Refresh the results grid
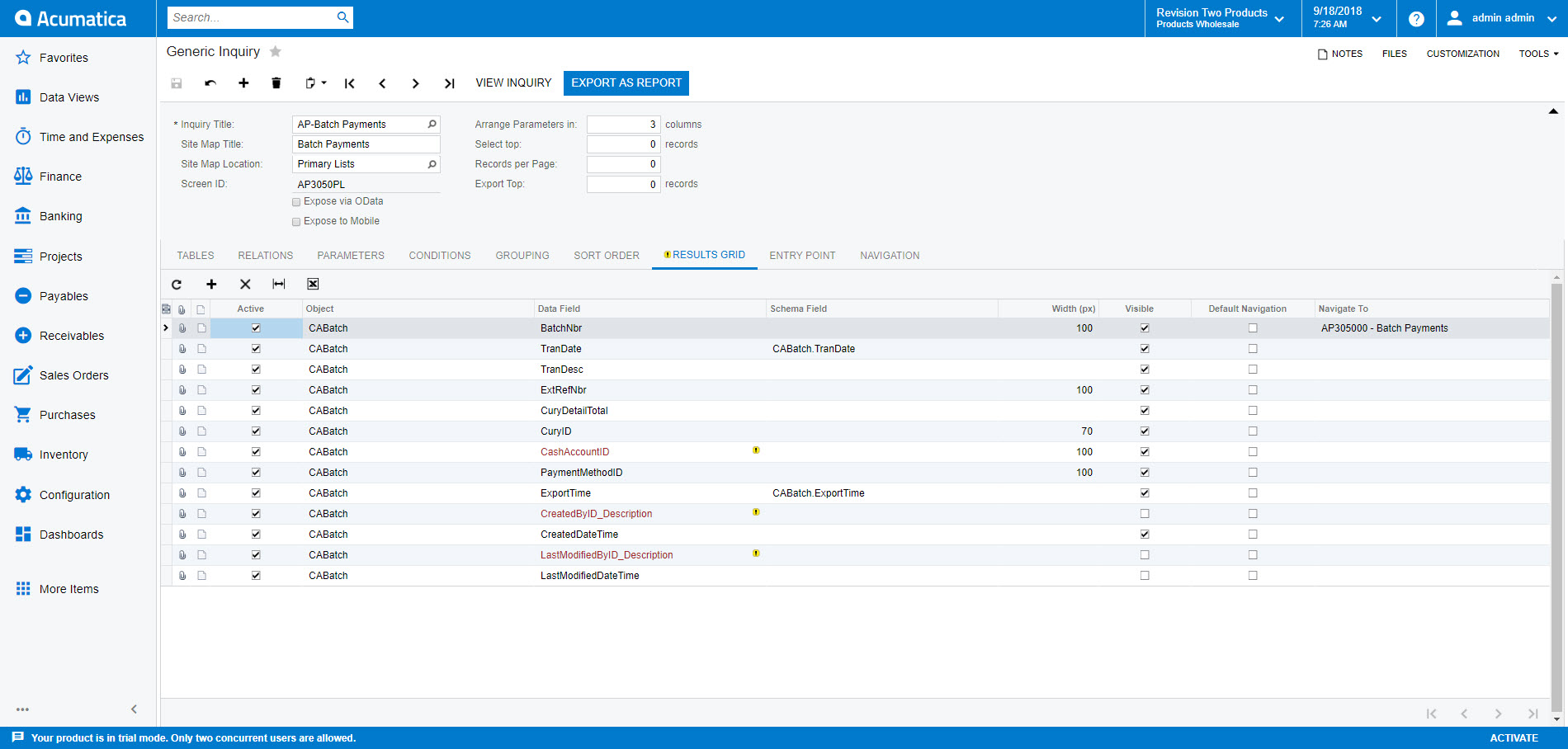 pos(177,285)
